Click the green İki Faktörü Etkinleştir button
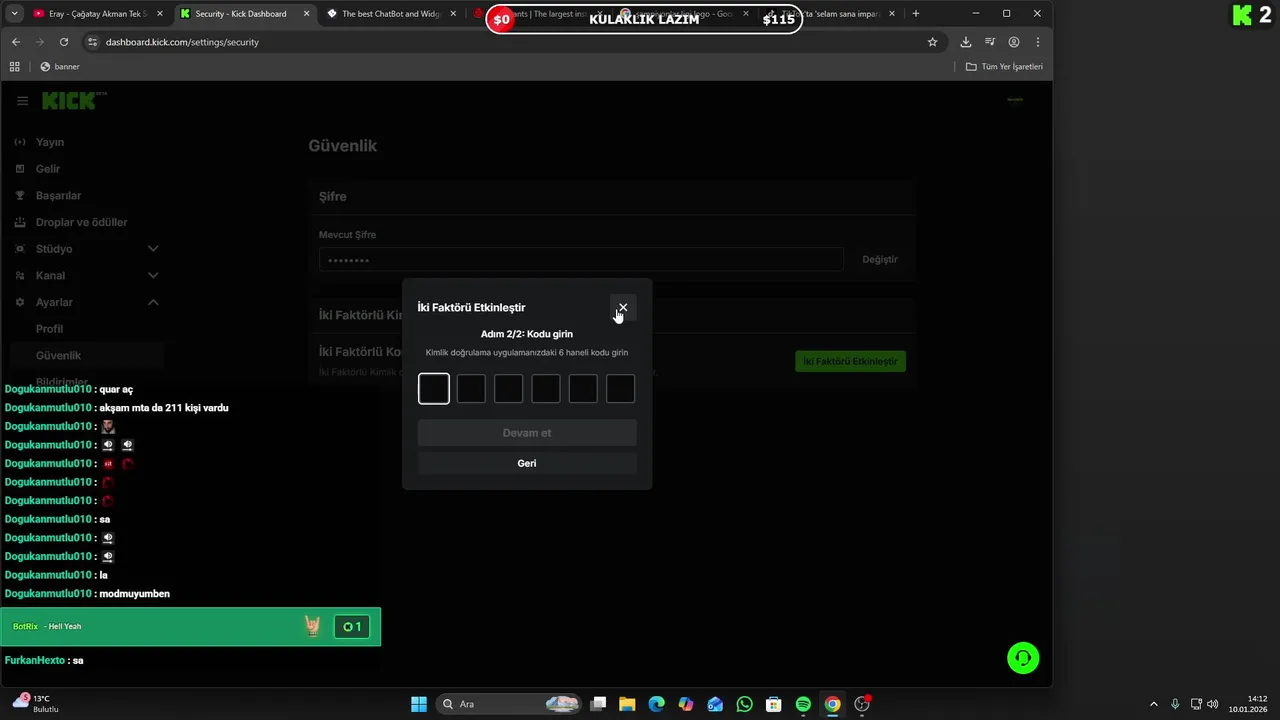This screenshot has width=1280, height=720. 850,361
